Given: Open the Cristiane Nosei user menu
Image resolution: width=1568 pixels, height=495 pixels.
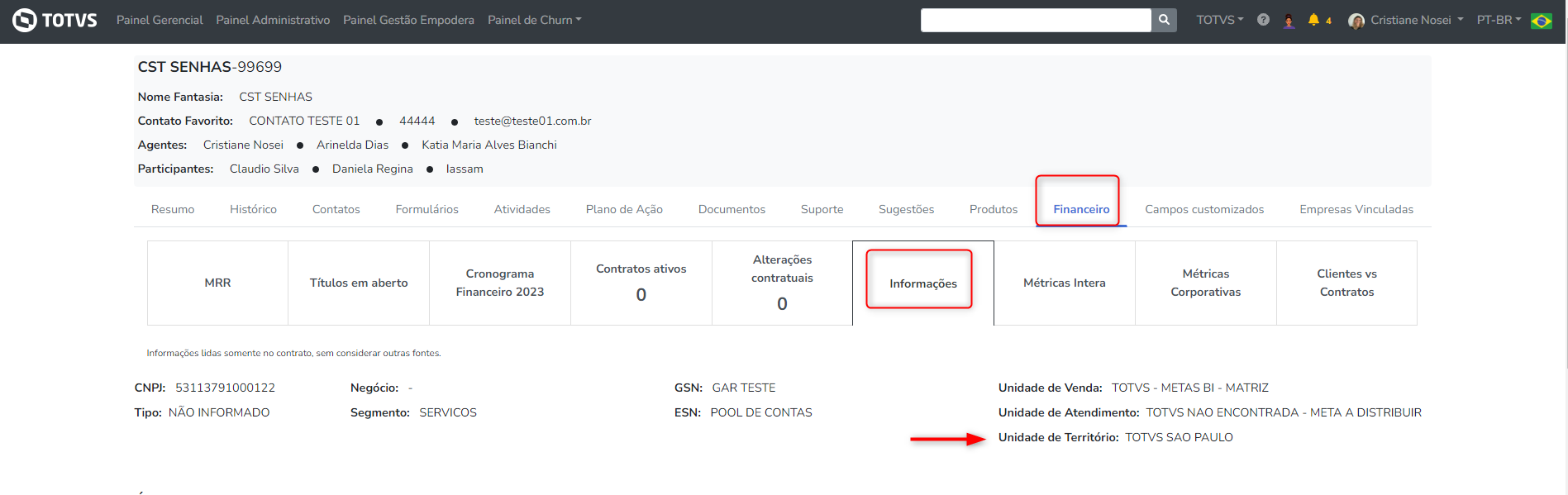Looking at the screenshot, I should click(1416, 20).
